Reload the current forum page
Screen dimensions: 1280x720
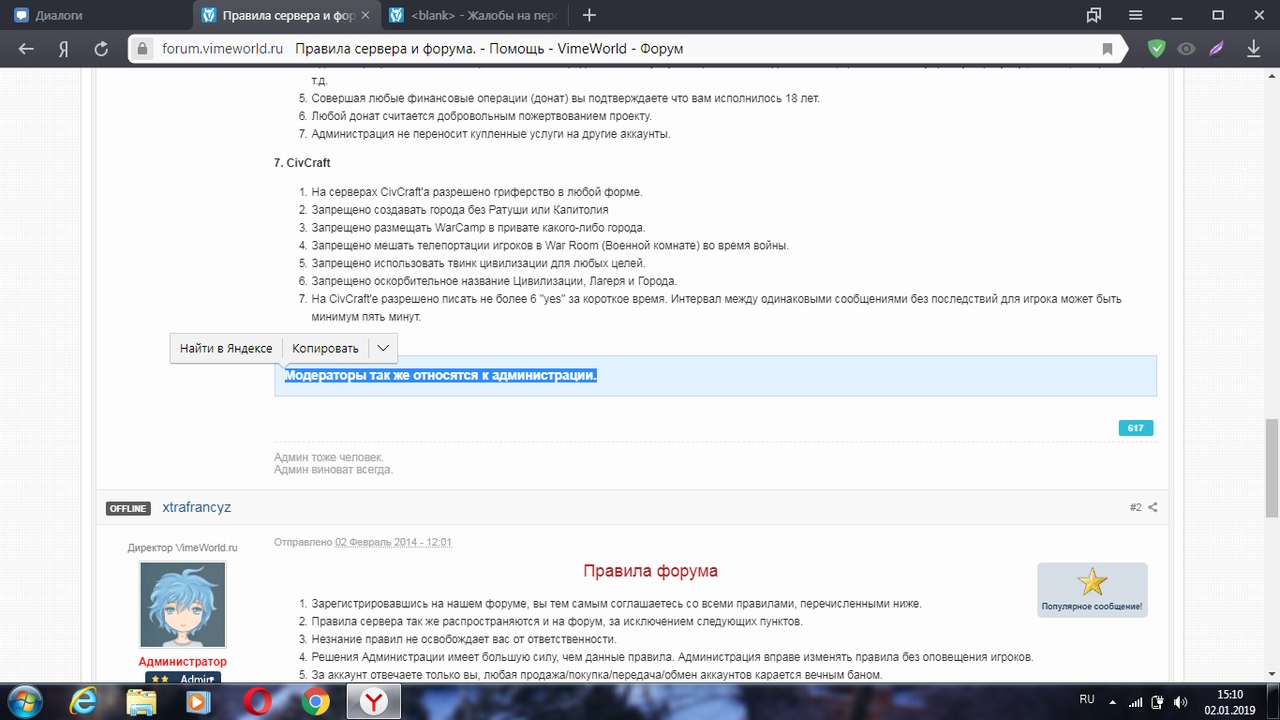tap(101, 49)
